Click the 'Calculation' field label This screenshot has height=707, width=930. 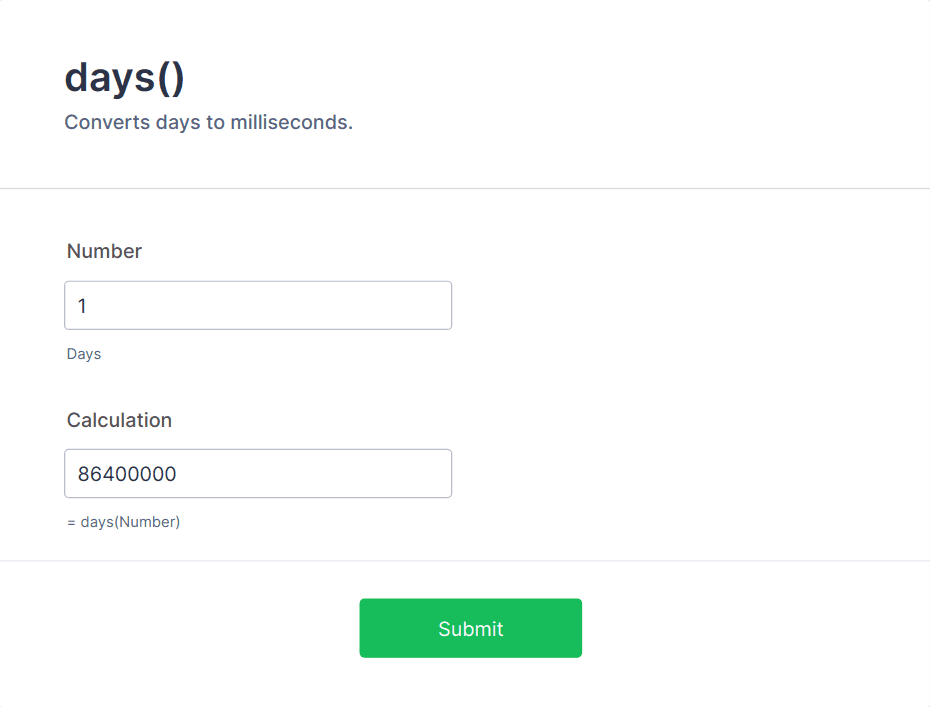pyautogui.click(x=119, y=420)
